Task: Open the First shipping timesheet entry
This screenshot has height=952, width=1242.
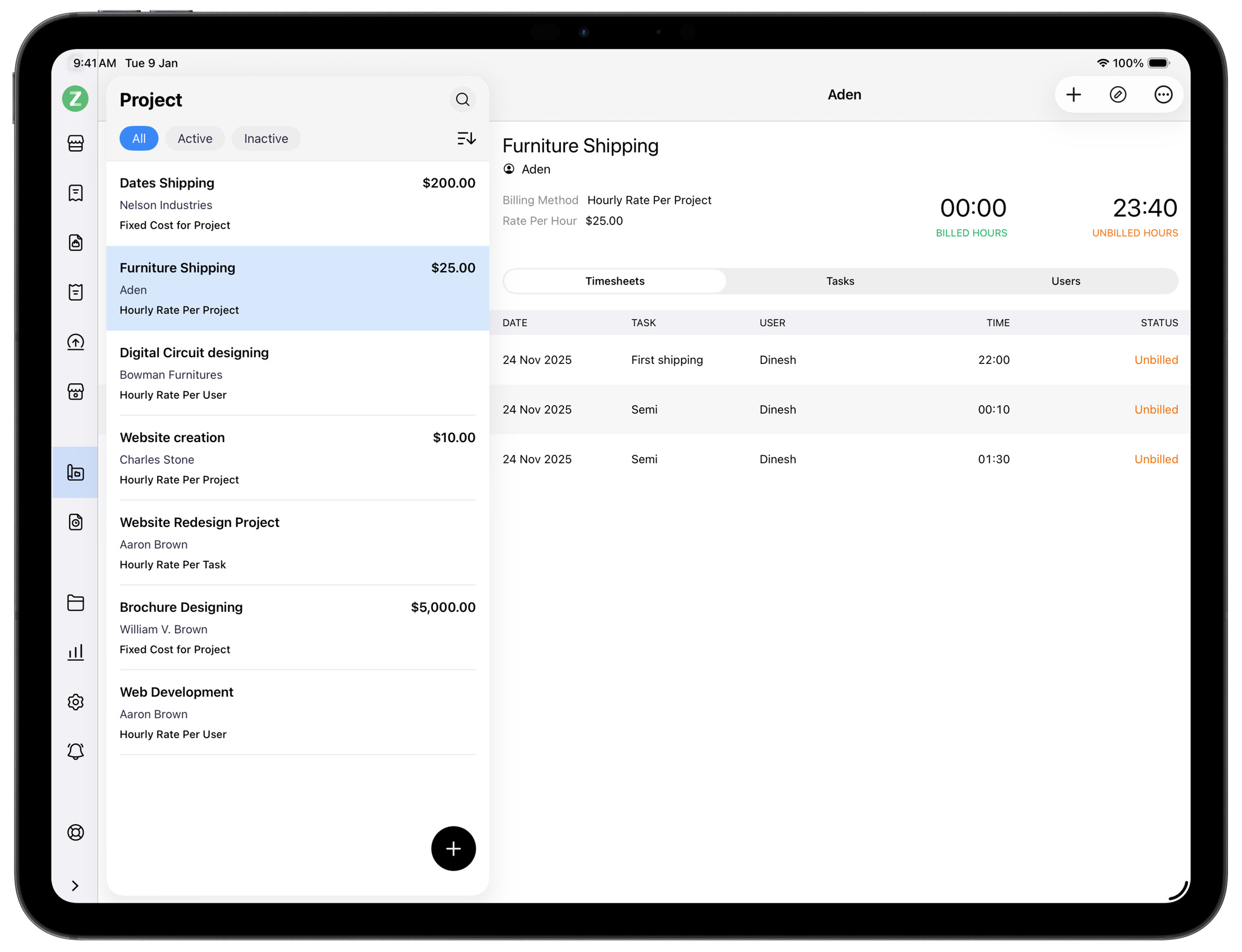Action: [x=840, y=360]
